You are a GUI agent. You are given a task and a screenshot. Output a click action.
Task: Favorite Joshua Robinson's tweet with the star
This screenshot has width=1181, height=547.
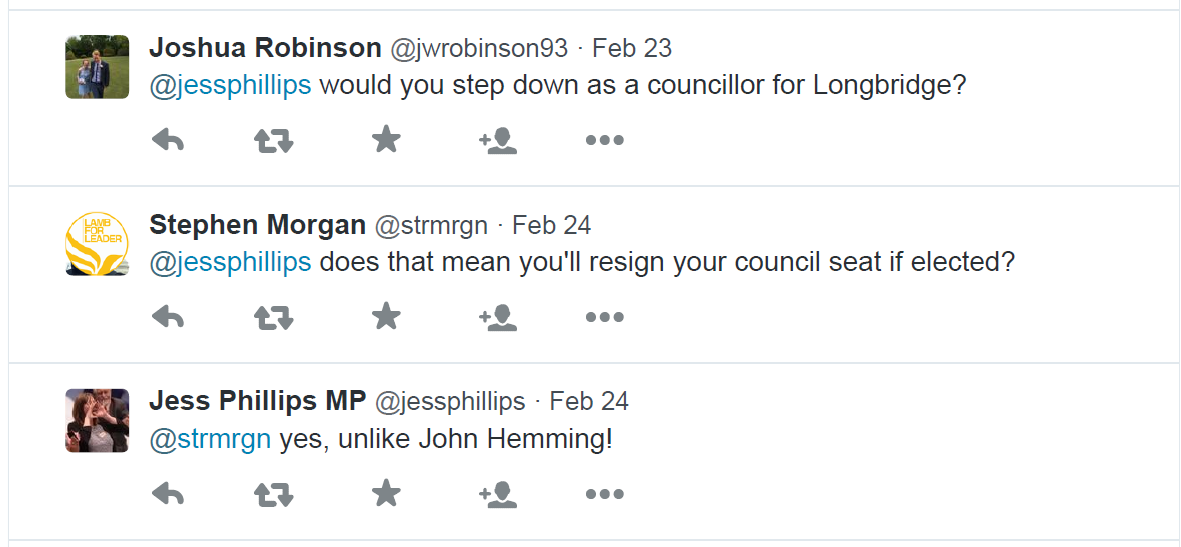[x=386, y=140]
